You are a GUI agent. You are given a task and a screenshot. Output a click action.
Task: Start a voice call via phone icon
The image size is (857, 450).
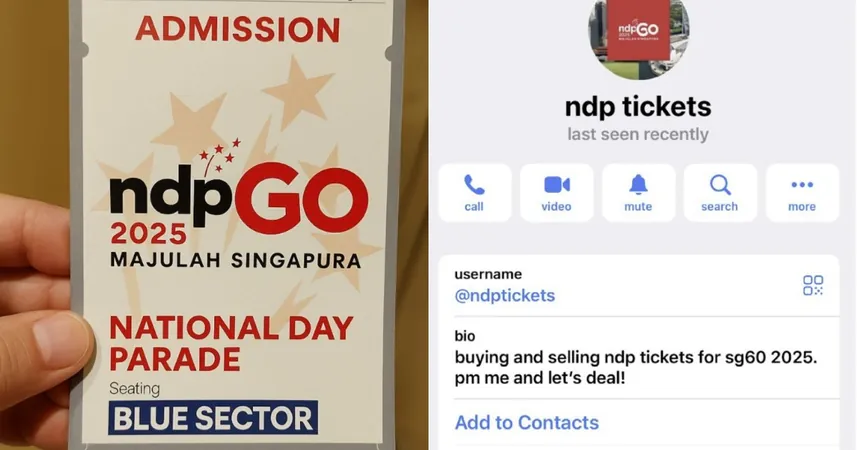click(x=474, y=193)
